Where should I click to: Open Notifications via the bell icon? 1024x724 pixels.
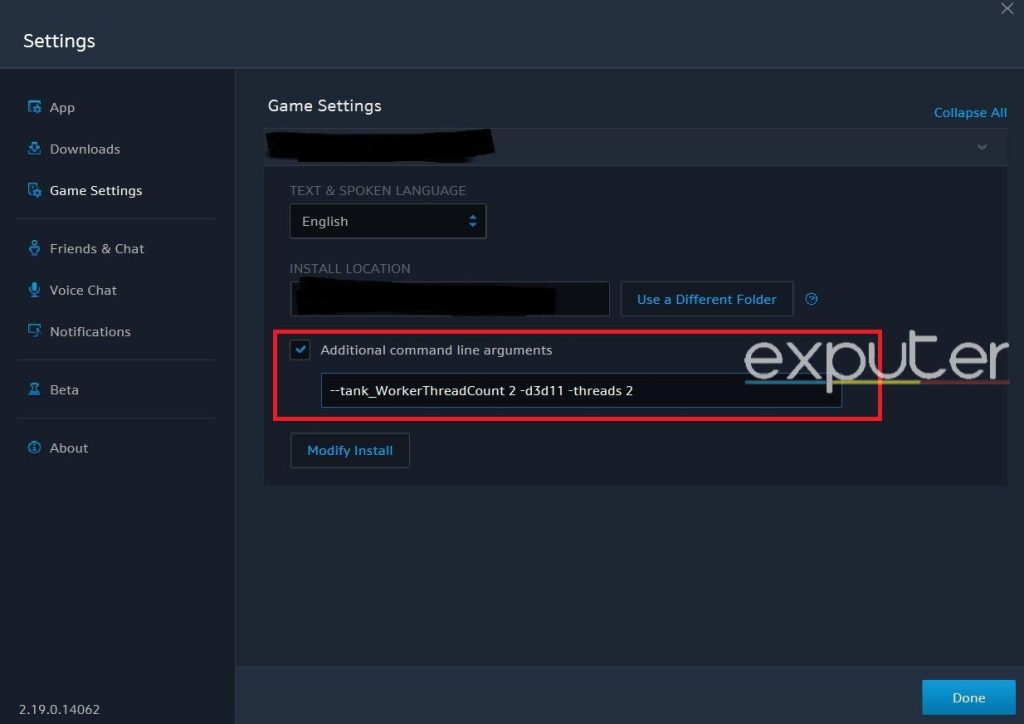pyautogui.click(x=36, y=331)
